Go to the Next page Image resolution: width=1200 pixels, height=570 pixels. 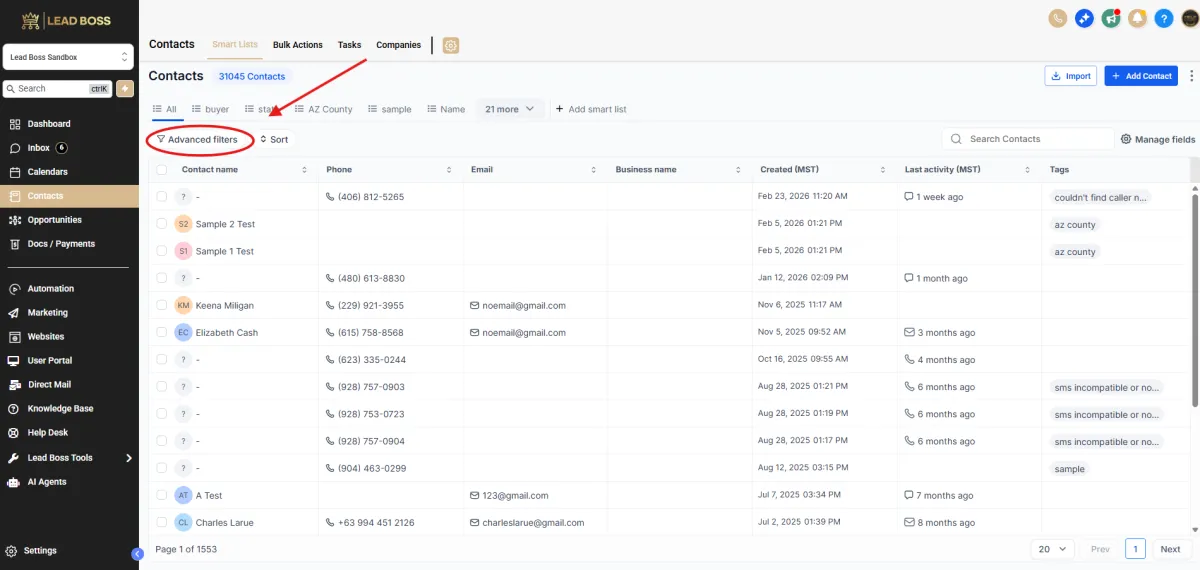(1170, 549)
